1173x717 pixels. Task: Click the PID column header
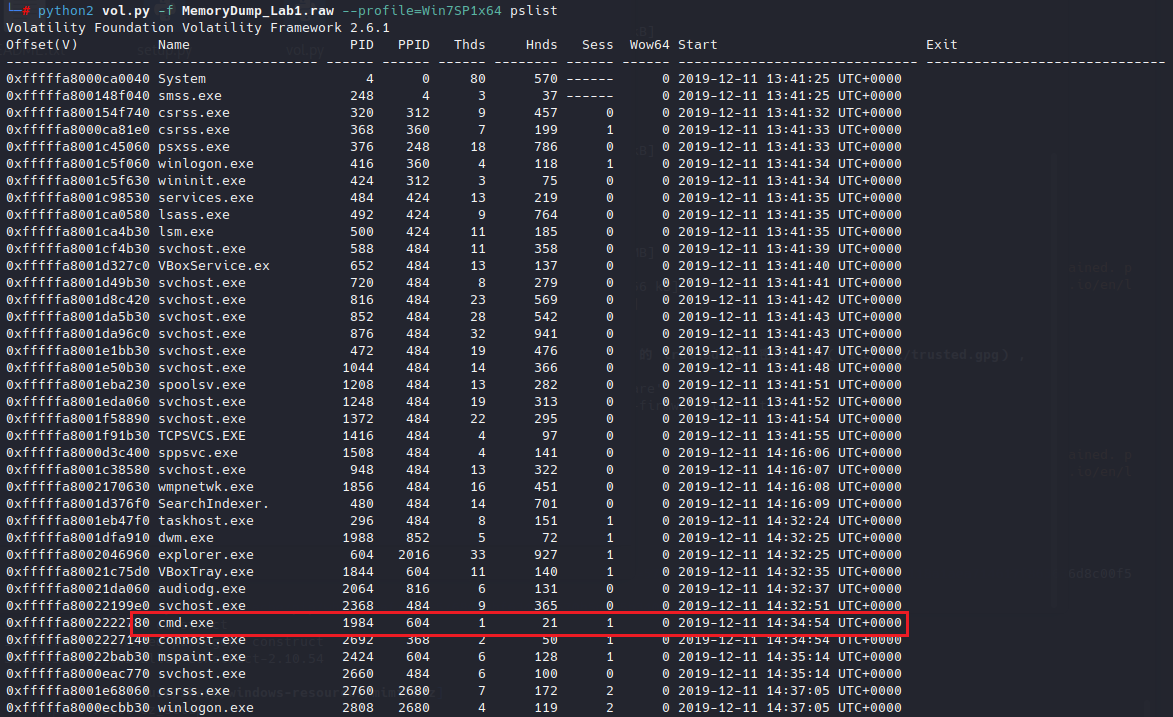click(x=361, y=44)
